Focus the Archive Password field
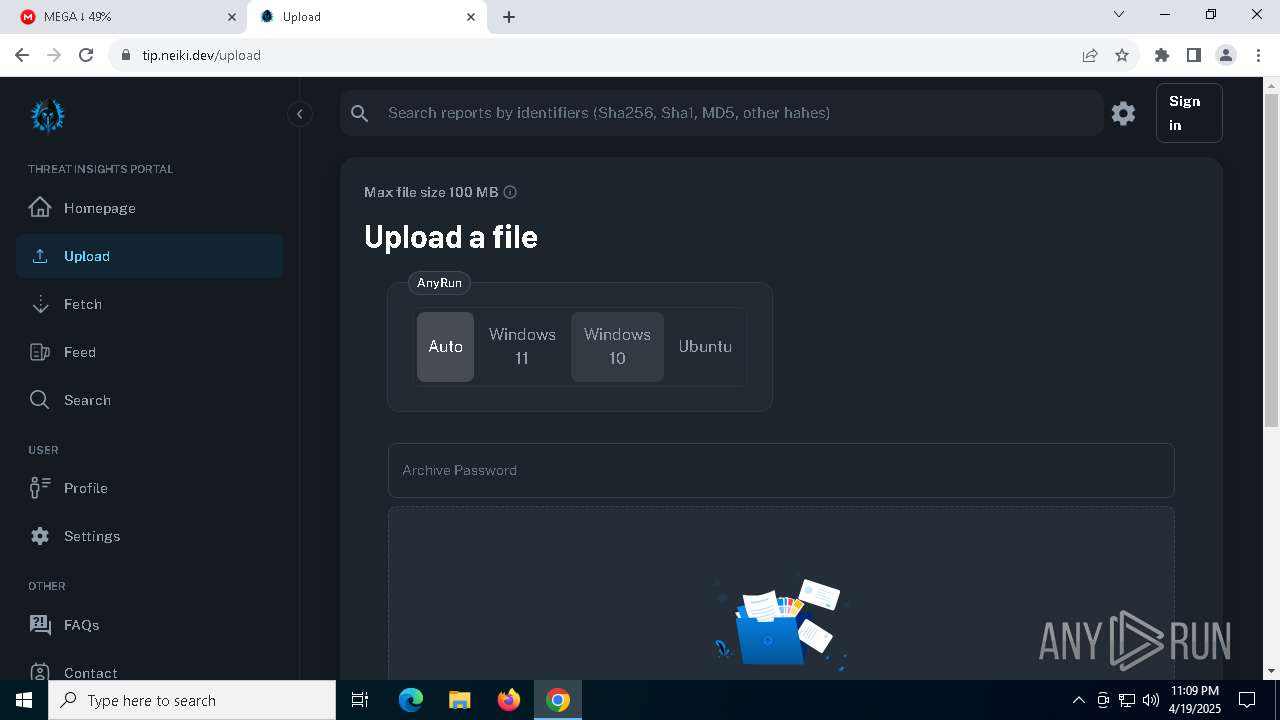Screen dimensions: 1280x720 (x=781, y=470)
